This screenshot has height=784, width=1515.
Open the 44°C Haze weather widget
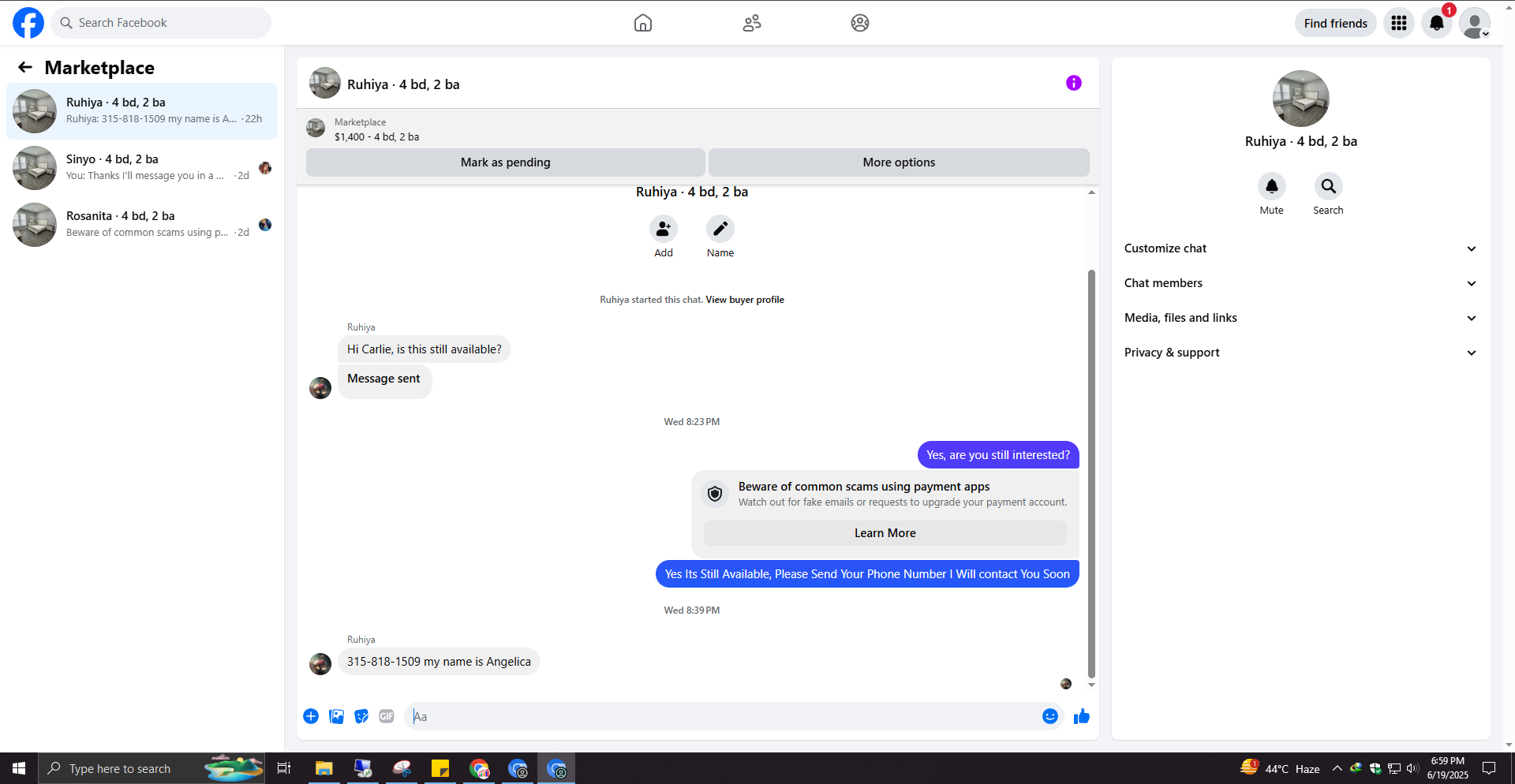1280,768
